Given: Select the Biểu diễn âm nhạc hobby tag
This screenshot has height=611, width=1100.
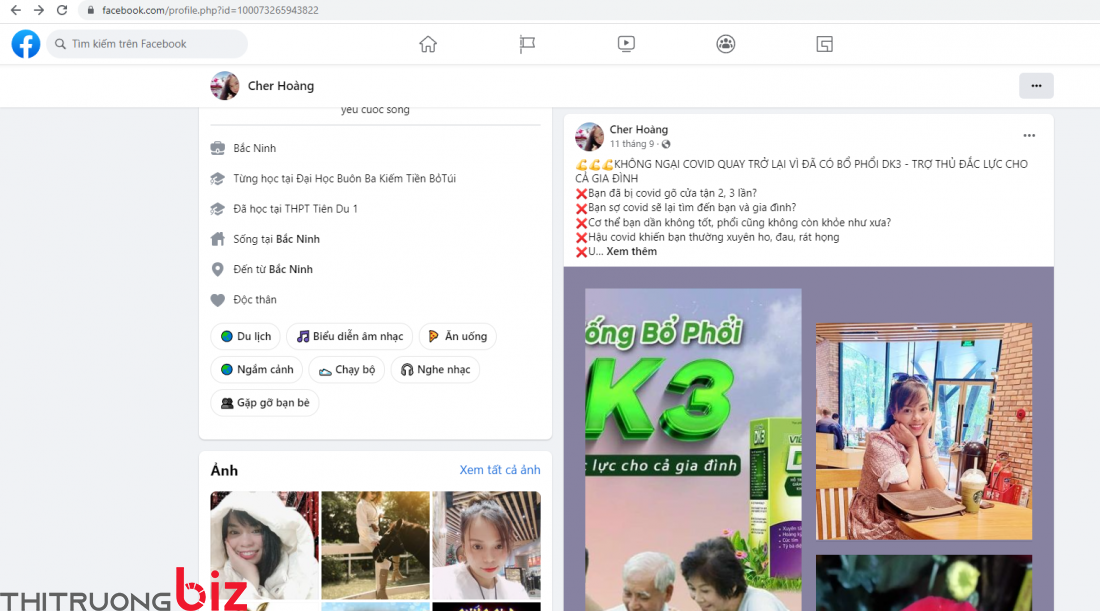Looking at the screenshot, I should [349, 337].
